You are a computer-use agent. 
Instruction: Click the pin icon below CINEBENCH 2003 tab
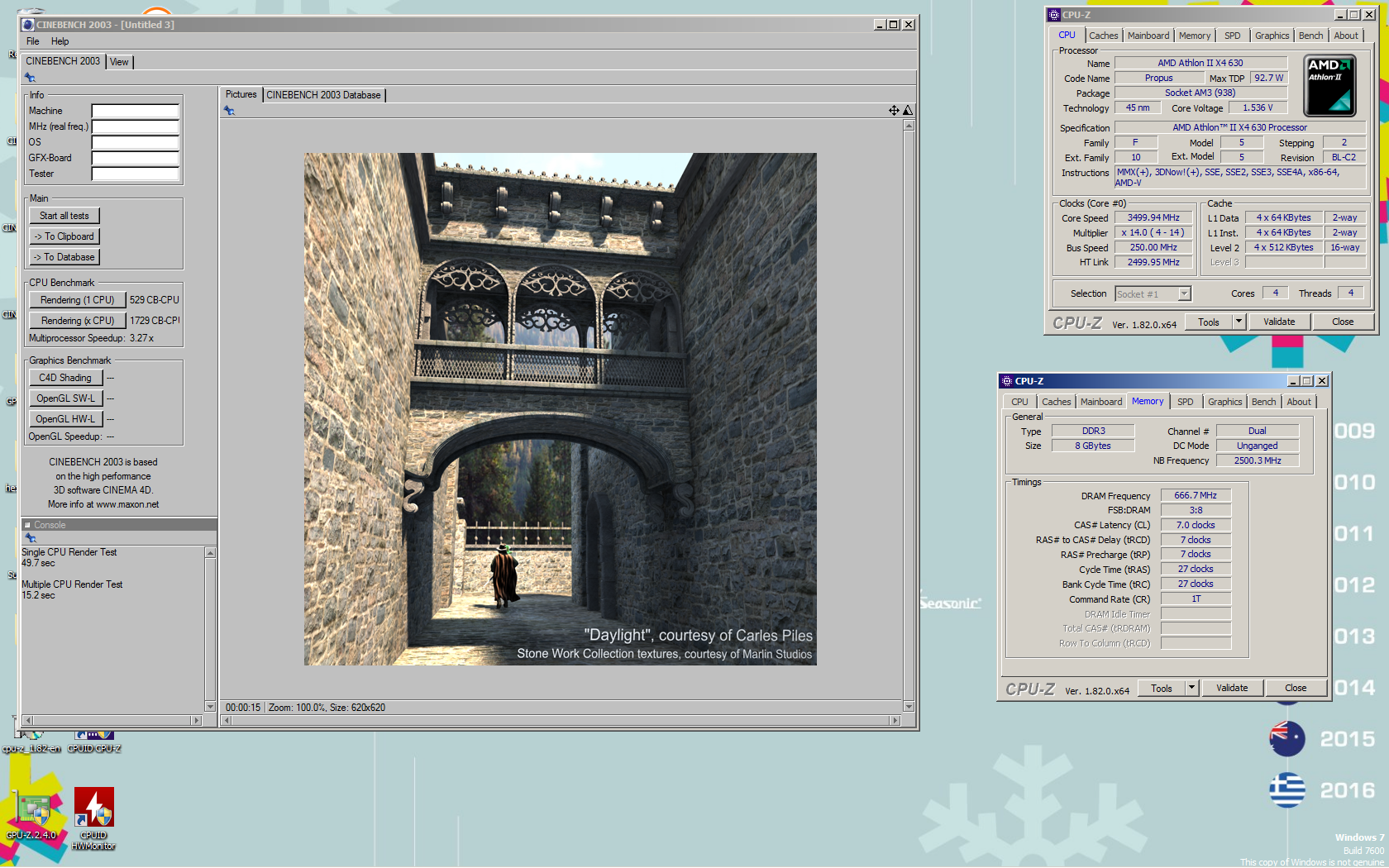pos(30,78)
